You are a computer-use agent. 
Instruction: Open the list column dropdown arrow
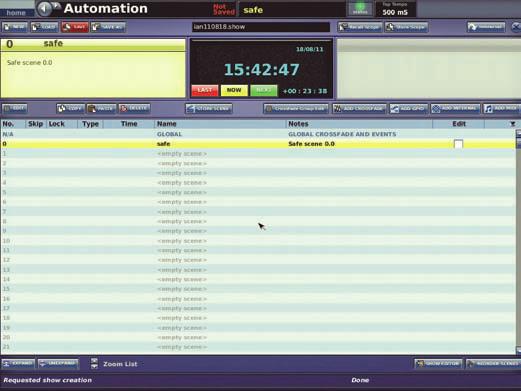(x=513, y=124)
